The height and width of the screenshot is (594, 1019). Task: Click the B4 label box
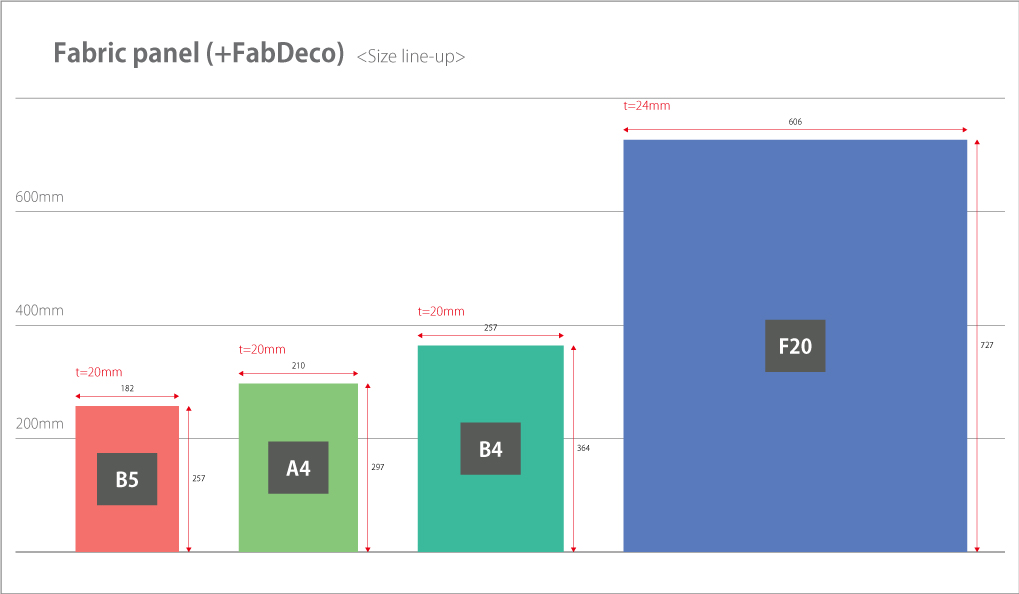tap(490, 449)
